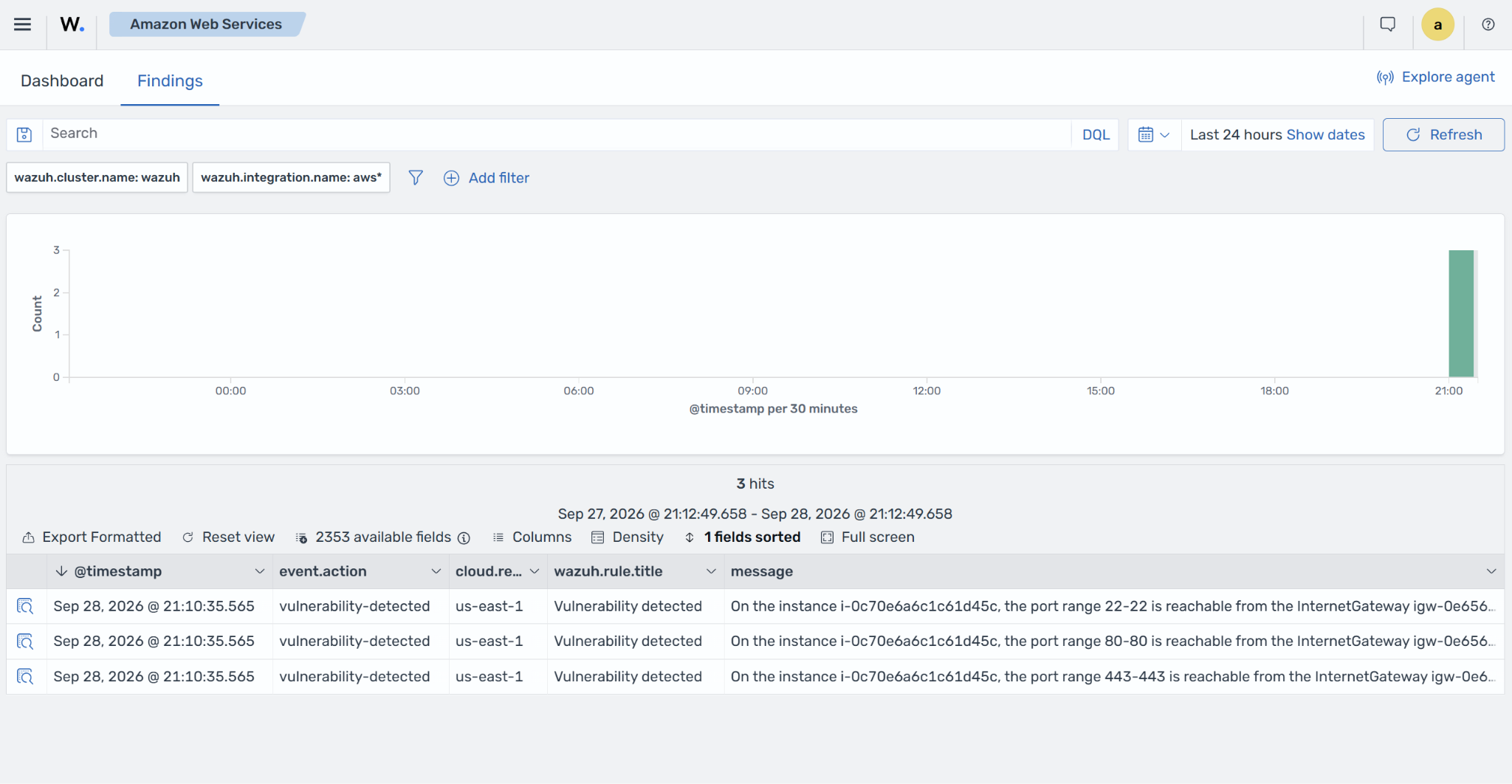The width and height of the screenshot is (1512, 784).
Task: Toggle the DQL query language button
Action: pyautogui.click(x=1096, y=134)
